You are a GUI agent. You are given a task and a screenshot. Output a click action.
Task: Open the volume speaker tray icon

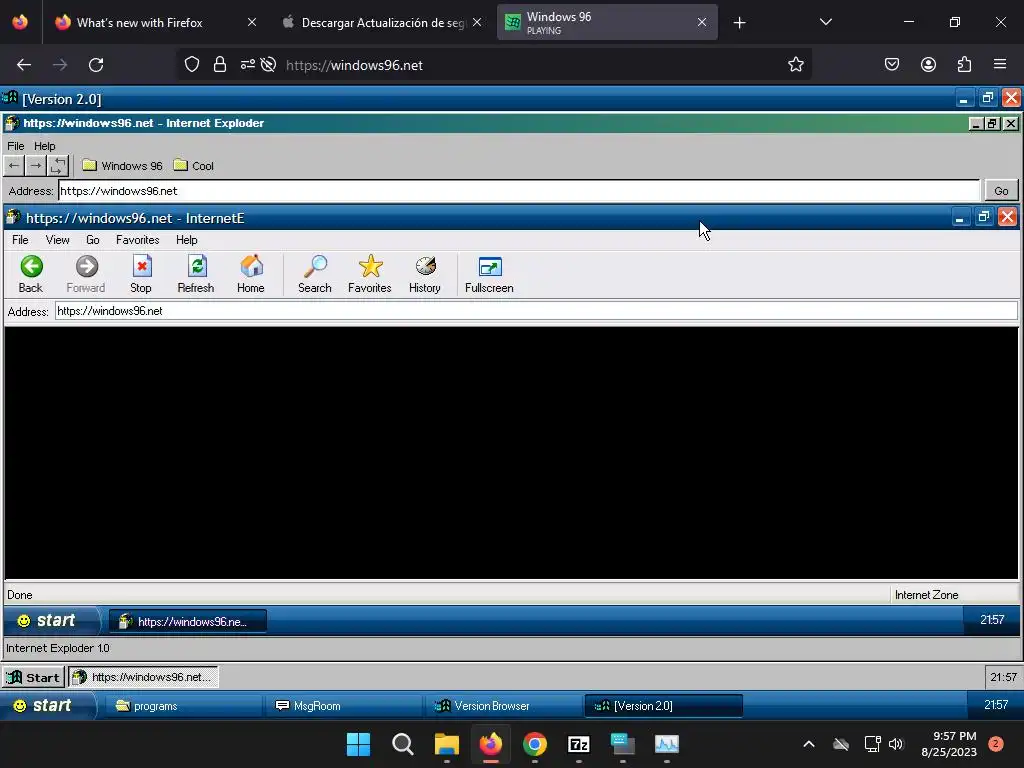[x=896, y=744]
